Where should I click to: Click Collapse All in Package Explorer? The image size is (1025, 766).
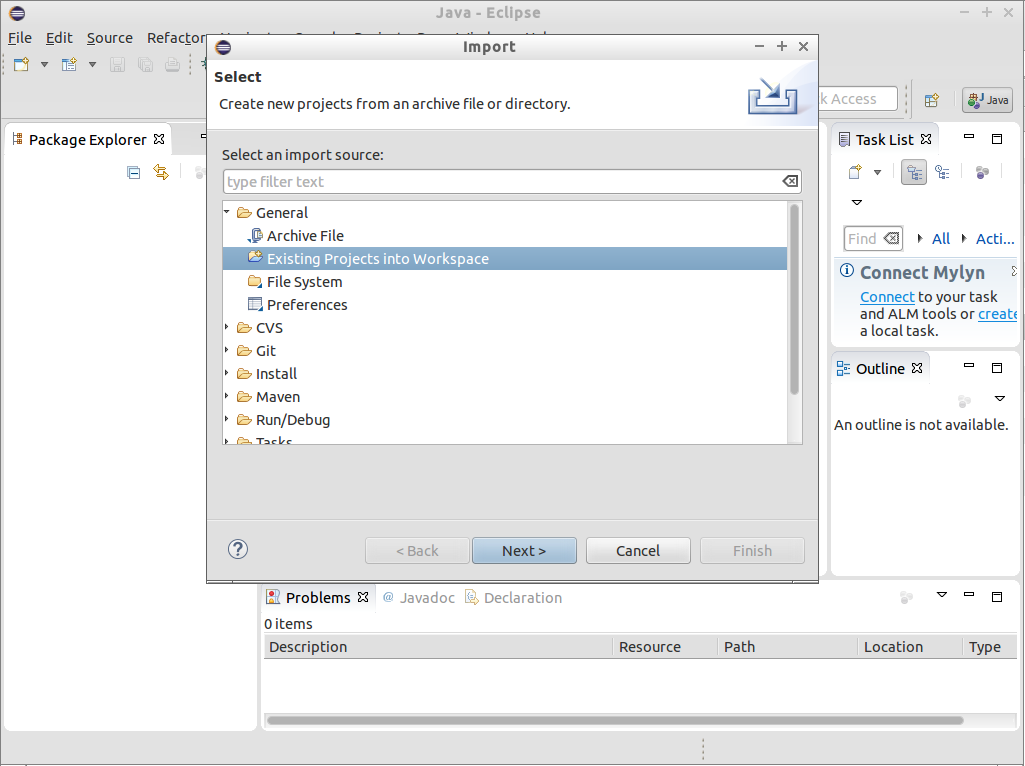133,173
